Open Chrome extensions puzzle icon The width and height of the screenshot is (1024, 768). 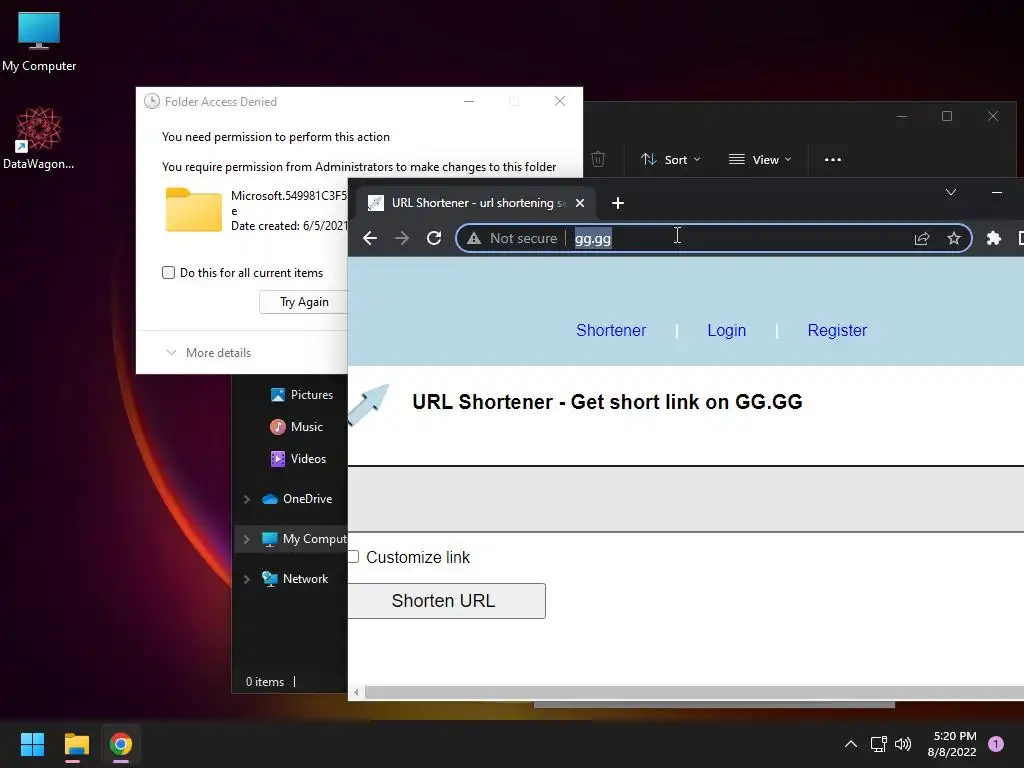click(993, 238)
